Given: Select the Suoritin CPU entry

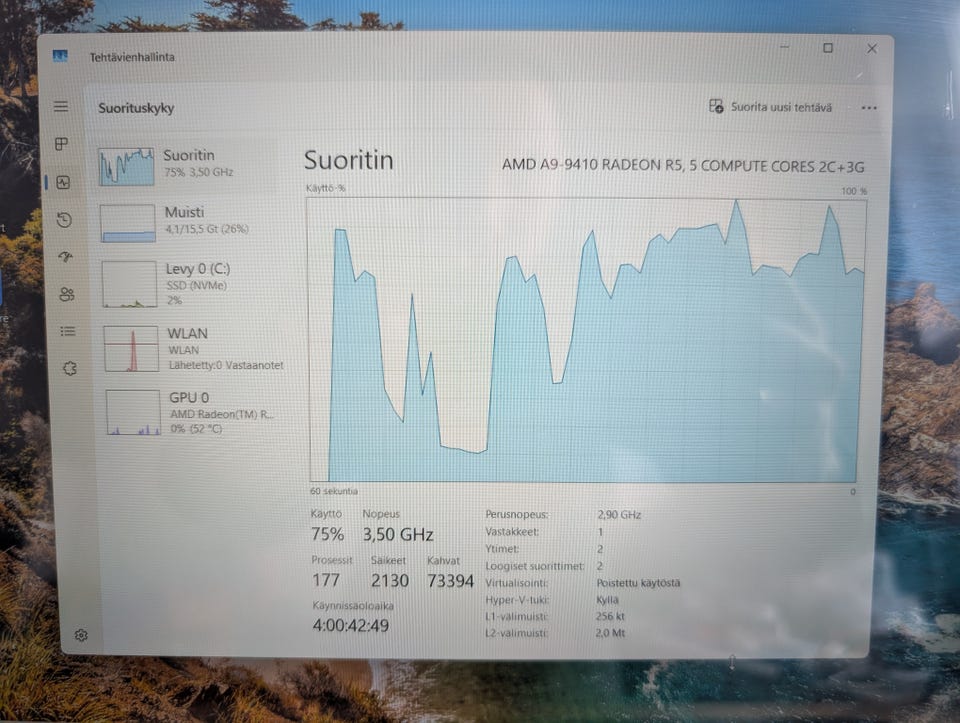Looking at the screenshot, I should [x=189, y=165].
